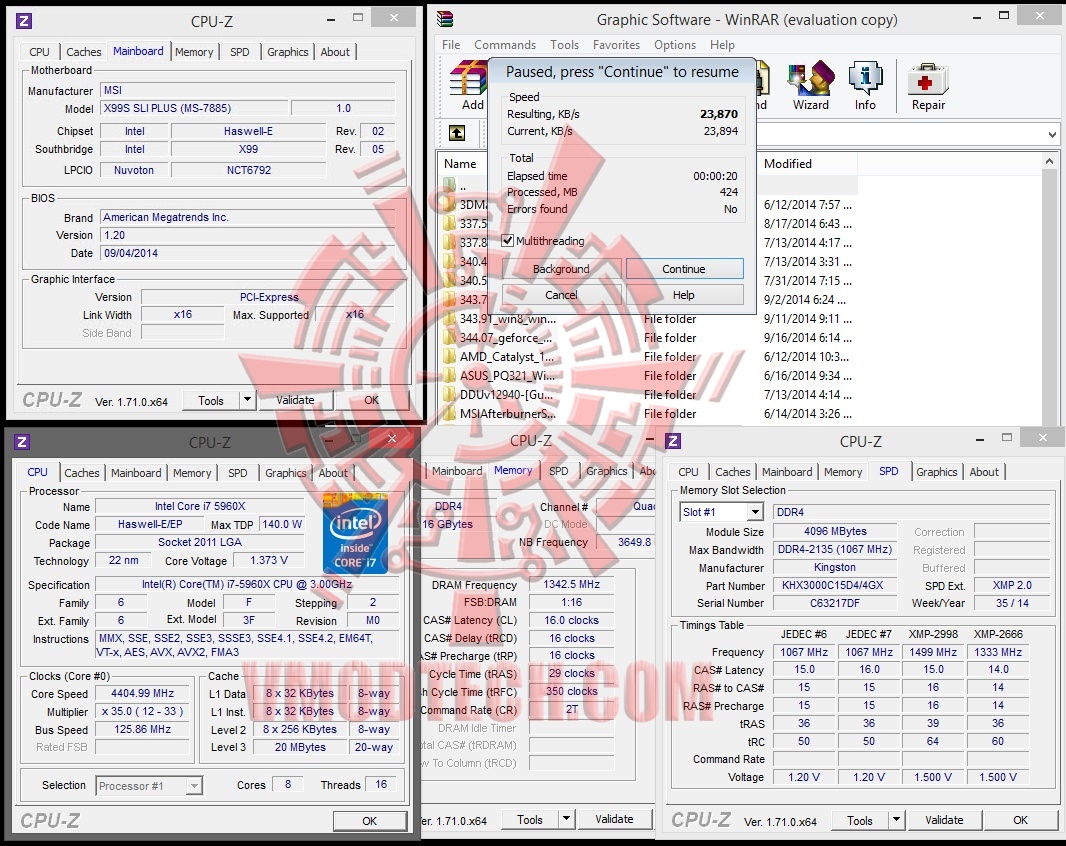Click the BIOS date 09/04/2014 field
This screenshot has height=846, width=1066.
(x=247, y=253)
